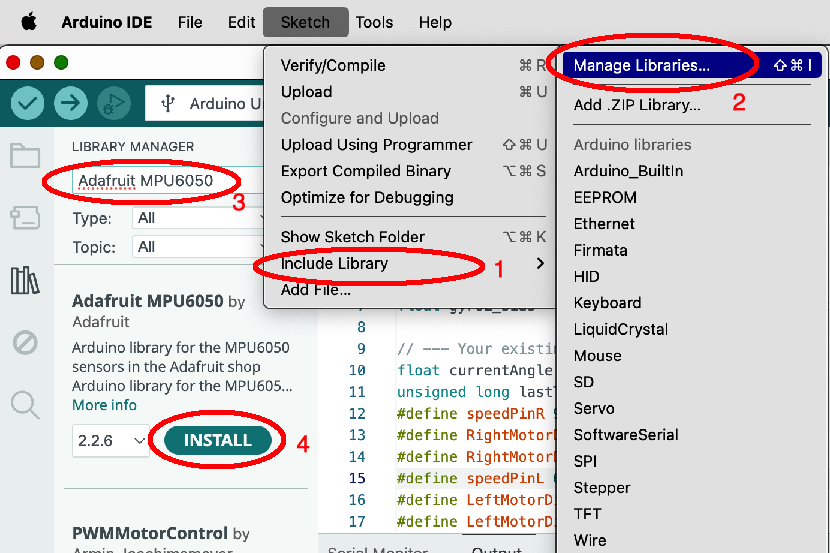Click code line 'float currentAngle'

[x=475, y=370]
